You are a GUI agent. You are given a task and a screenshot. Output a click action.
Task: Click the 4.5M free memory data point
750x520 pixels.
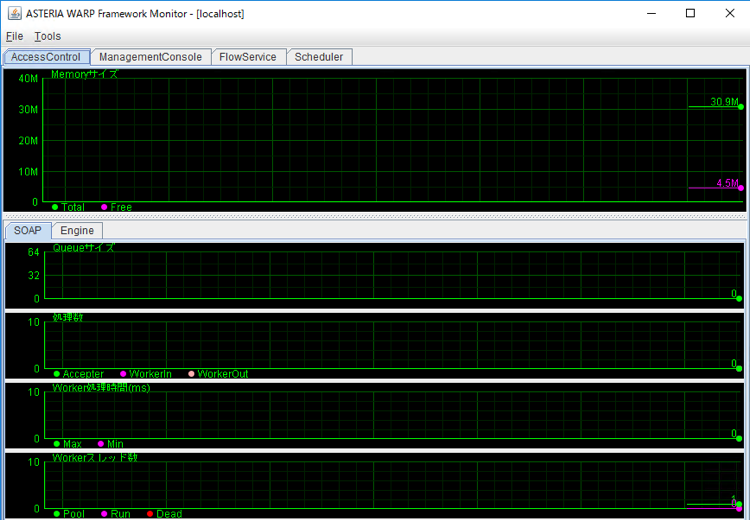click(741, 188)
